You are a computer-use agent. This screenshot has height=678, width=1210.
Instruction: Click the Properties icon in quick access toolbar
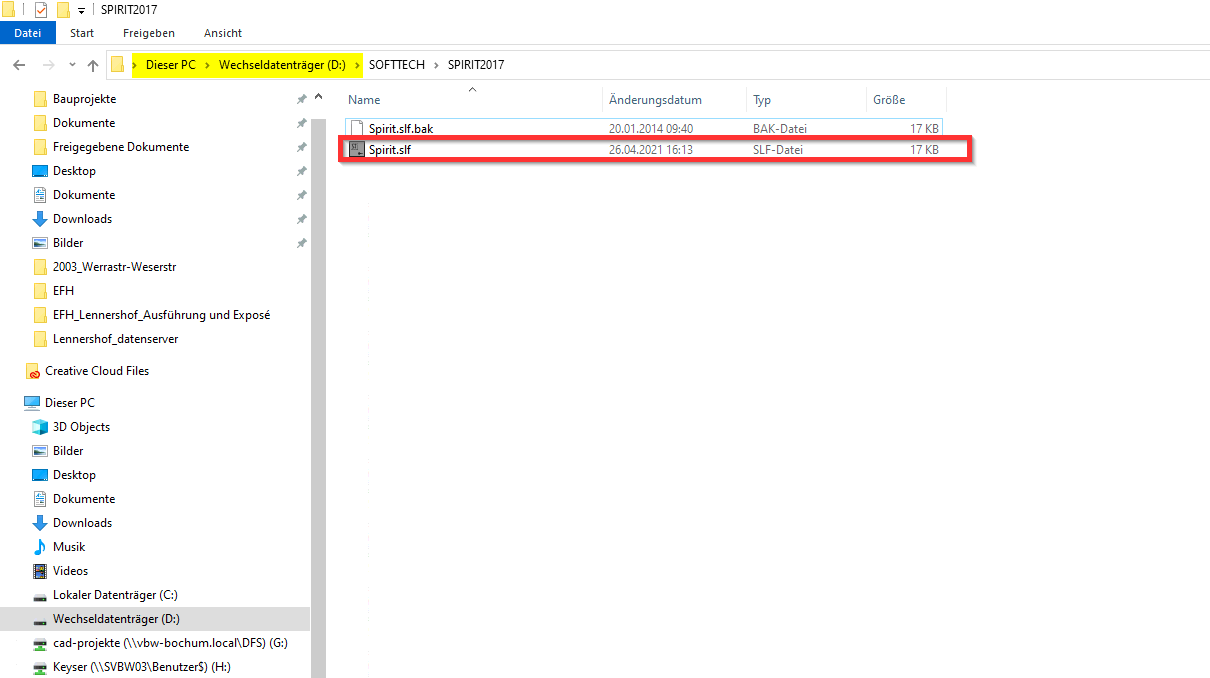(x=41, y=10)
